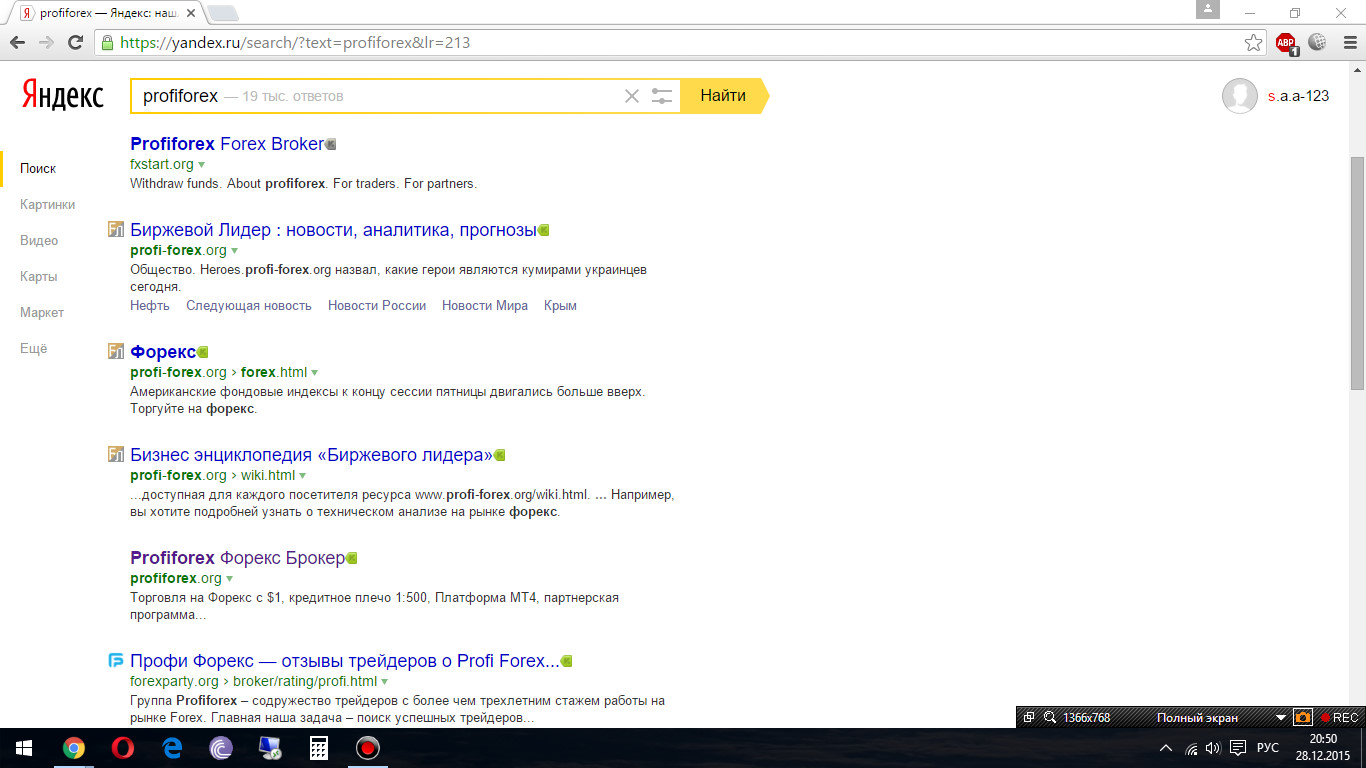Open the Следующая новость sitelink
This screenshot has height=768, width=1366.
pos(249,306)
